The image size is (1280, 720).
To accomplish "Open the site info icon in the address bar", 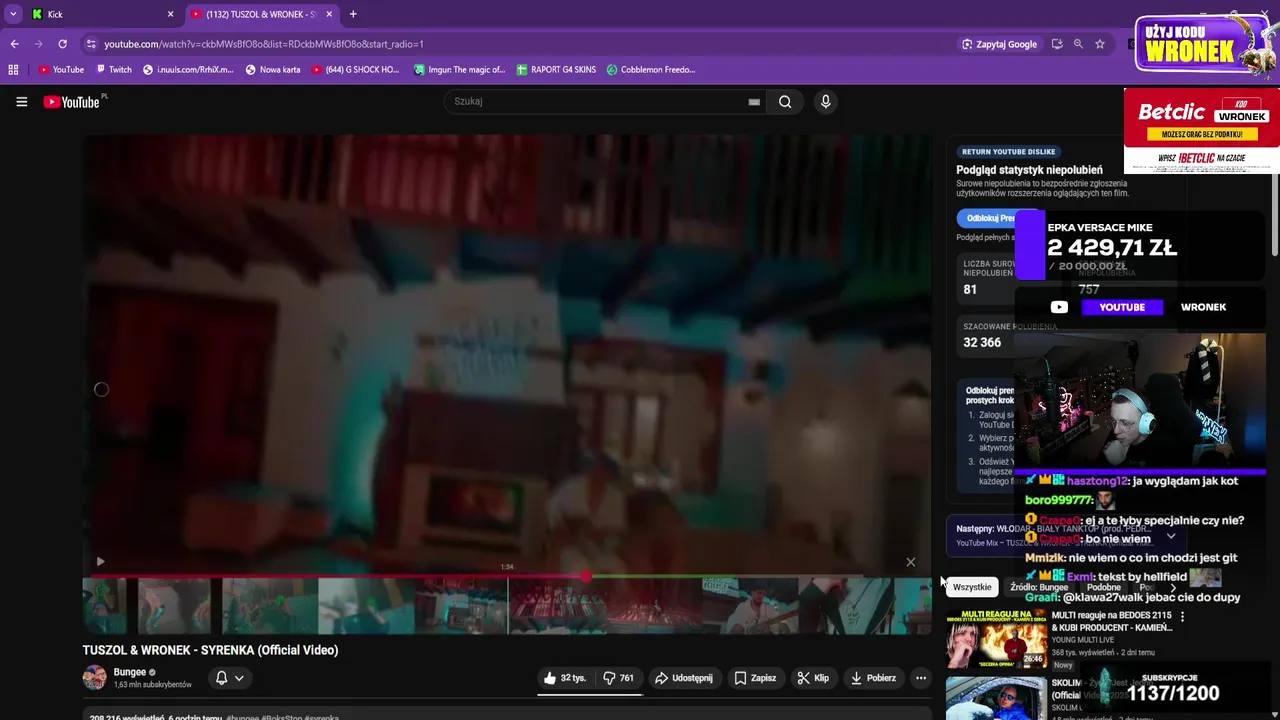I will pos(91,44).
